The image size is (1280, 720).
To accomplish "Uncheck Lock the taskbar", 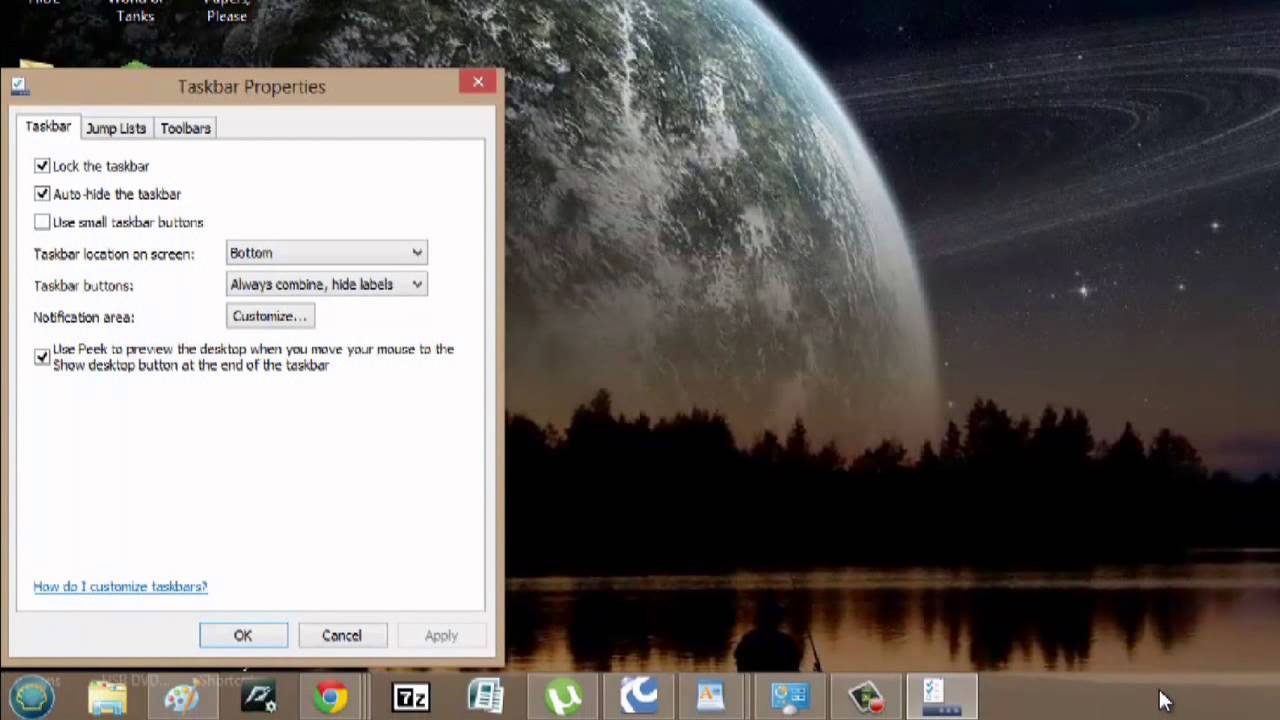I will (x=42, y=166).
